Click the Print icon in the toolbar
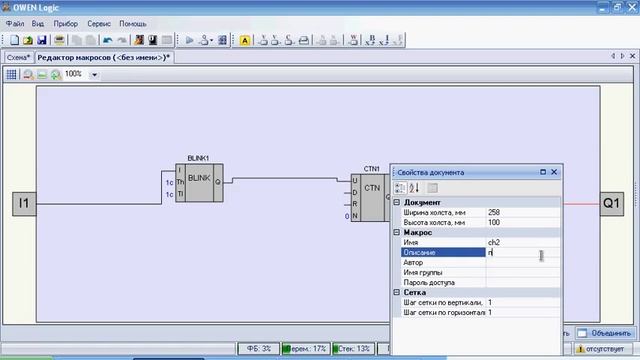Image resolution: width=640 pixels, height=360 pixels. point(59,40)
